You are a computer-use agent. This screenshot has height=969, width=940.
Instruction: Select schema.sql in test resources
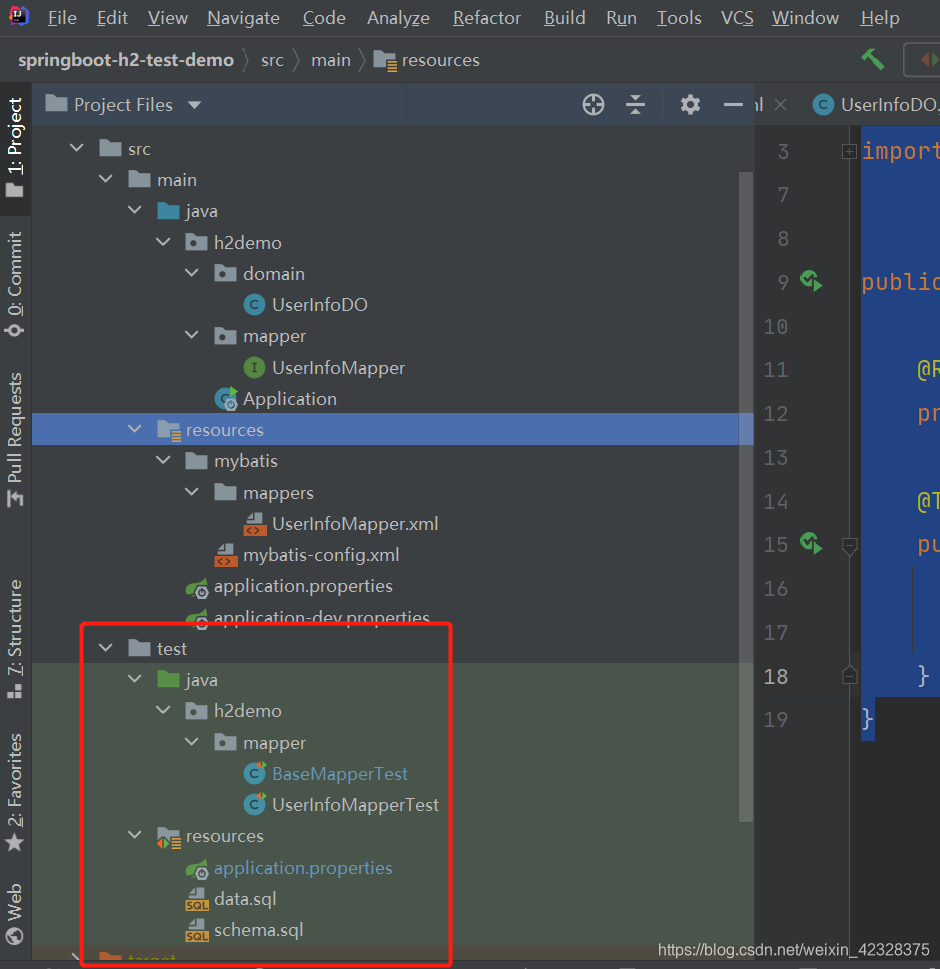(x=258, y=930)
